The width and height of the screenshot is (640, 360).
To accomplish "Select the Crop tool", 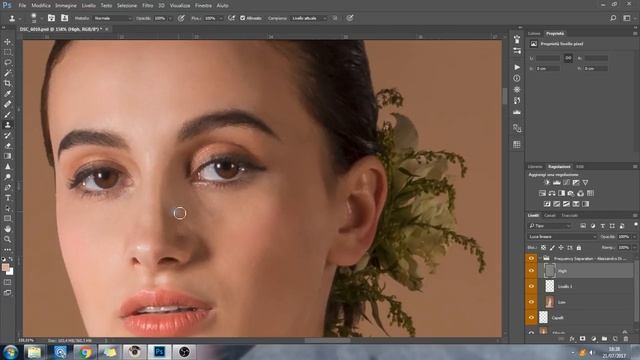I will (x=7, y=83).
